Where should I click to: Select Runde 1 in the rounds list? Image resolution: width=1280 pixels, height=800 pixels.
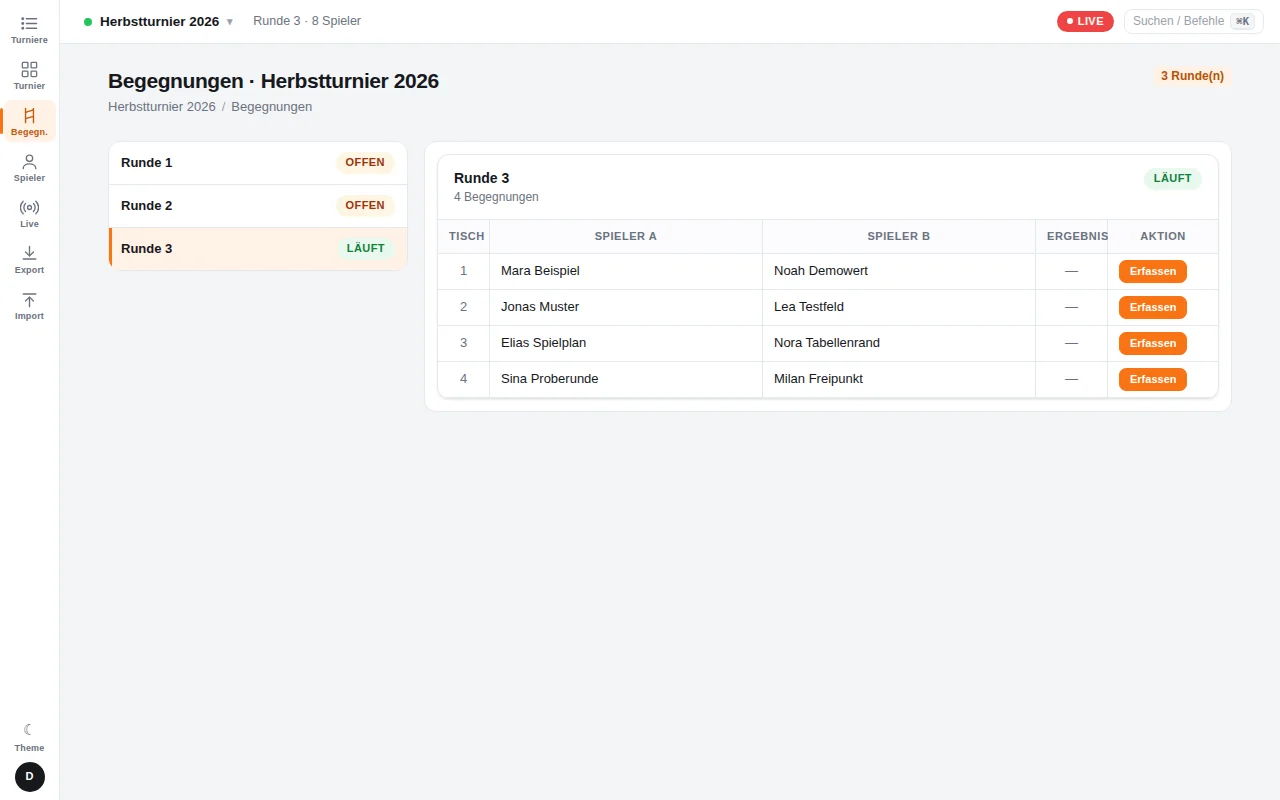258,163
